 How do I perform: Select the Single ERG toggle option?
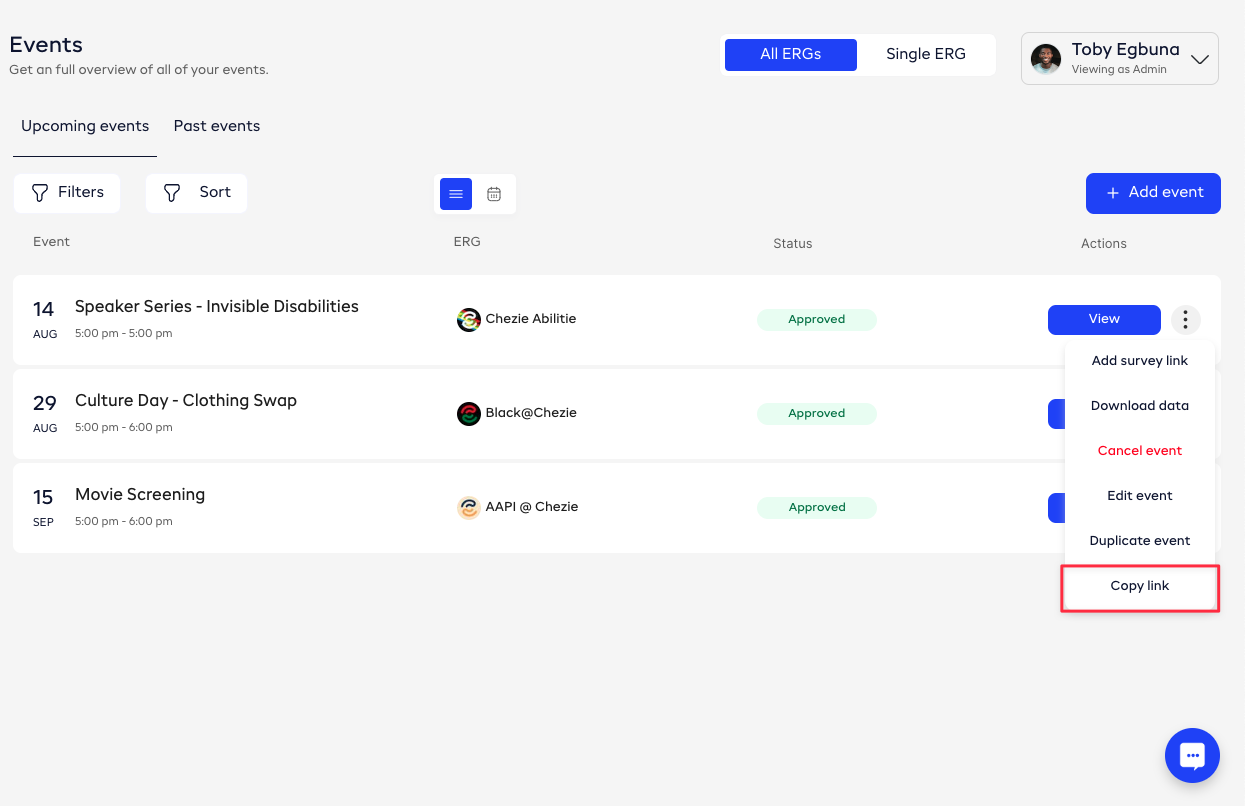(x=926, y=55)
